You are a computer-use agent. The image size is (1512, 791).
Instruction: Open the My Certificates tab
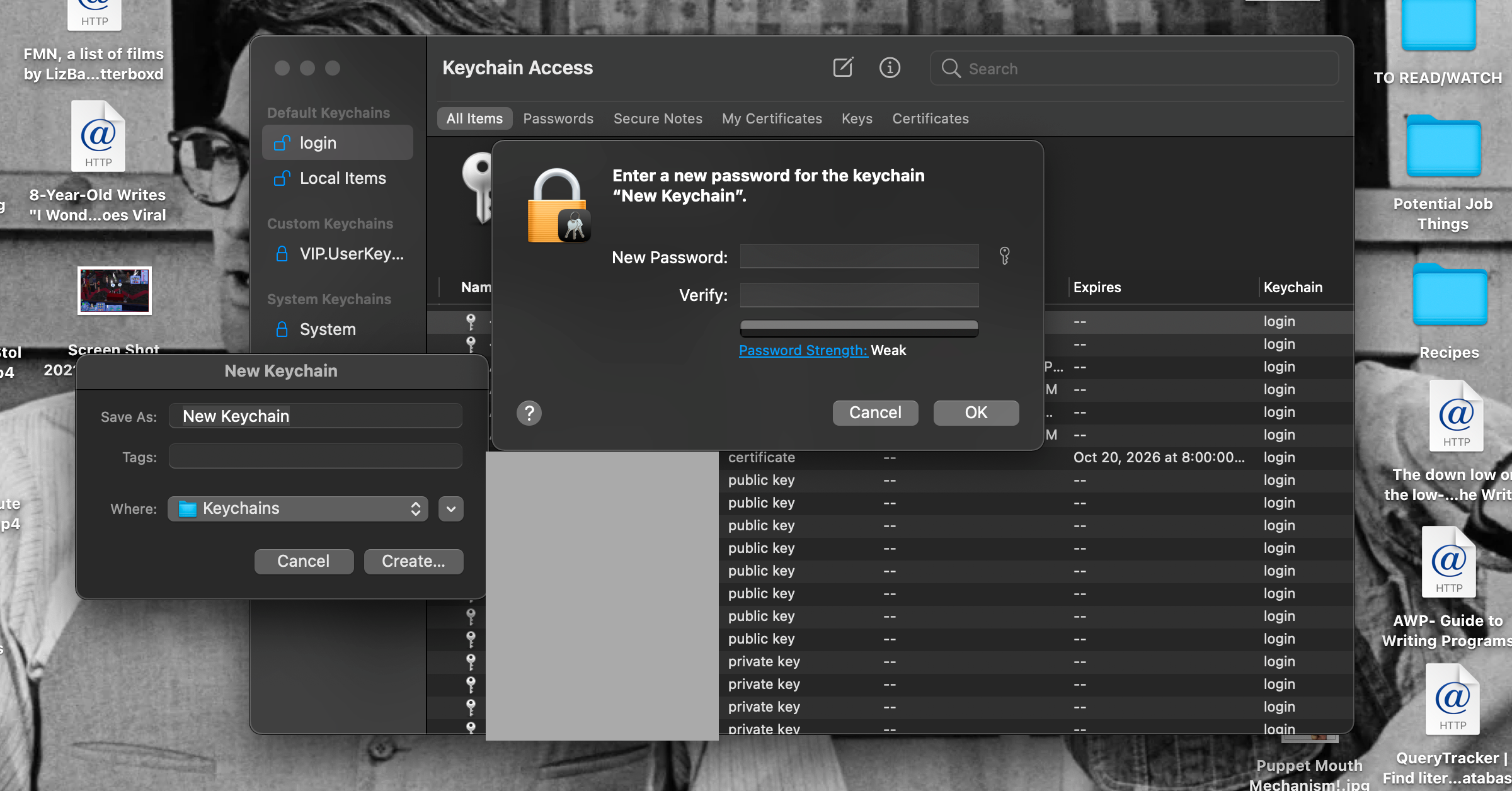[771, 118]
